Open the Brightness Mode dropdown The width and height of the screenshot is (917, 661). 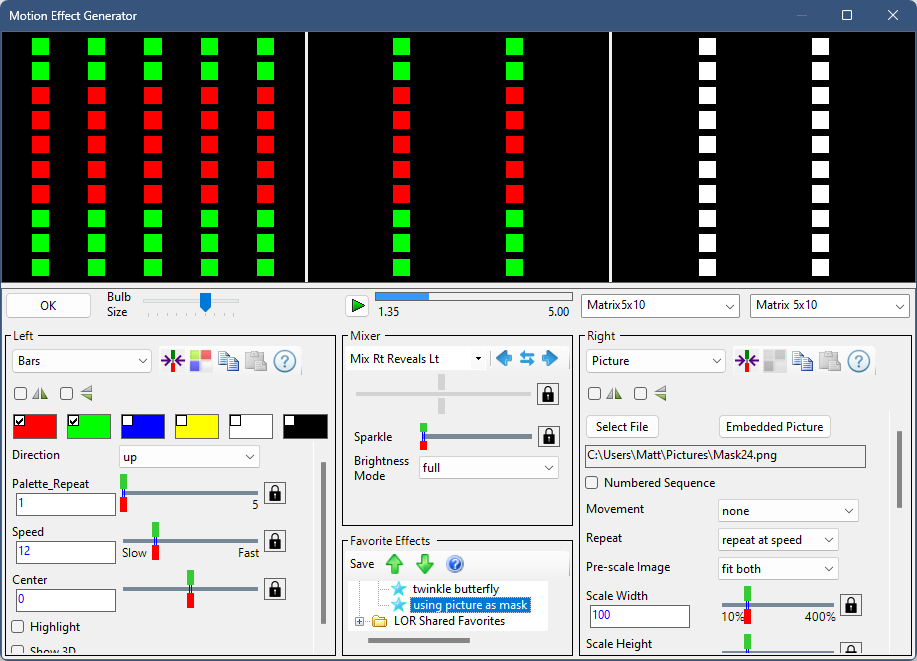[x=489, y=467]
